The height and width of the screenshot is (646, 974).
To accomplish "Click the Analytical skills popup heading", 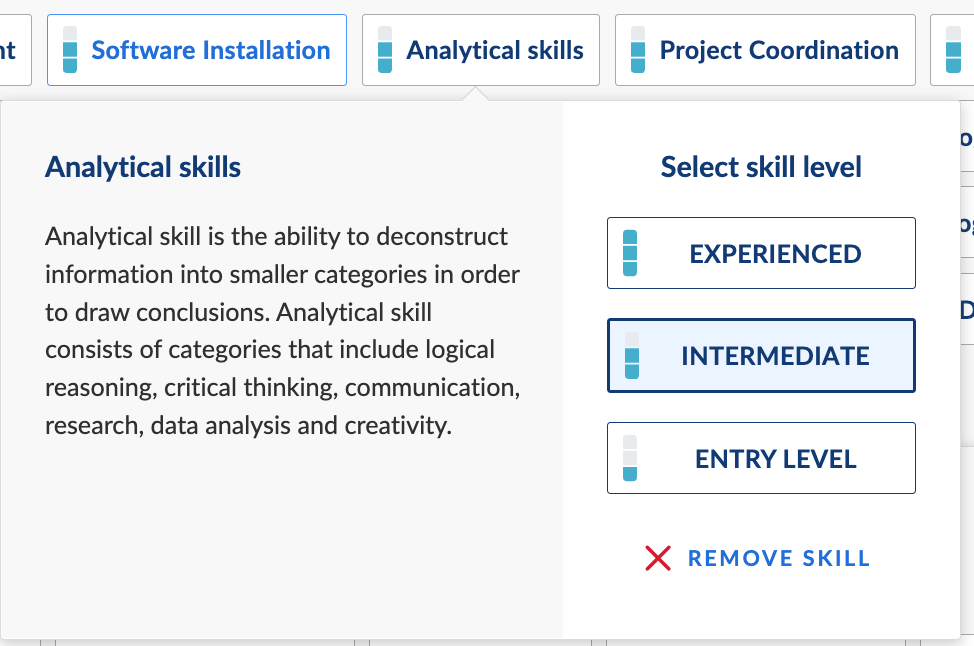I will (x=143, y=167).
